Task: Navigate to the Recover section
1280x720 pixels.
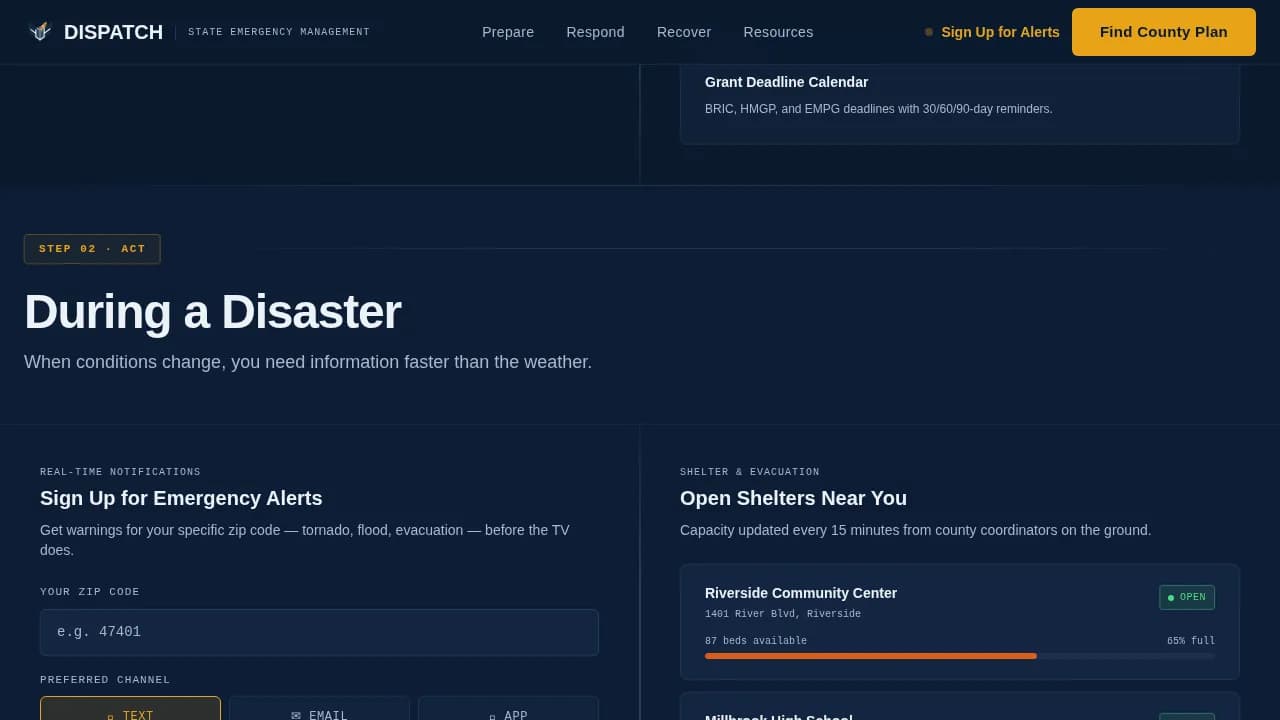Action: [684, 32]
